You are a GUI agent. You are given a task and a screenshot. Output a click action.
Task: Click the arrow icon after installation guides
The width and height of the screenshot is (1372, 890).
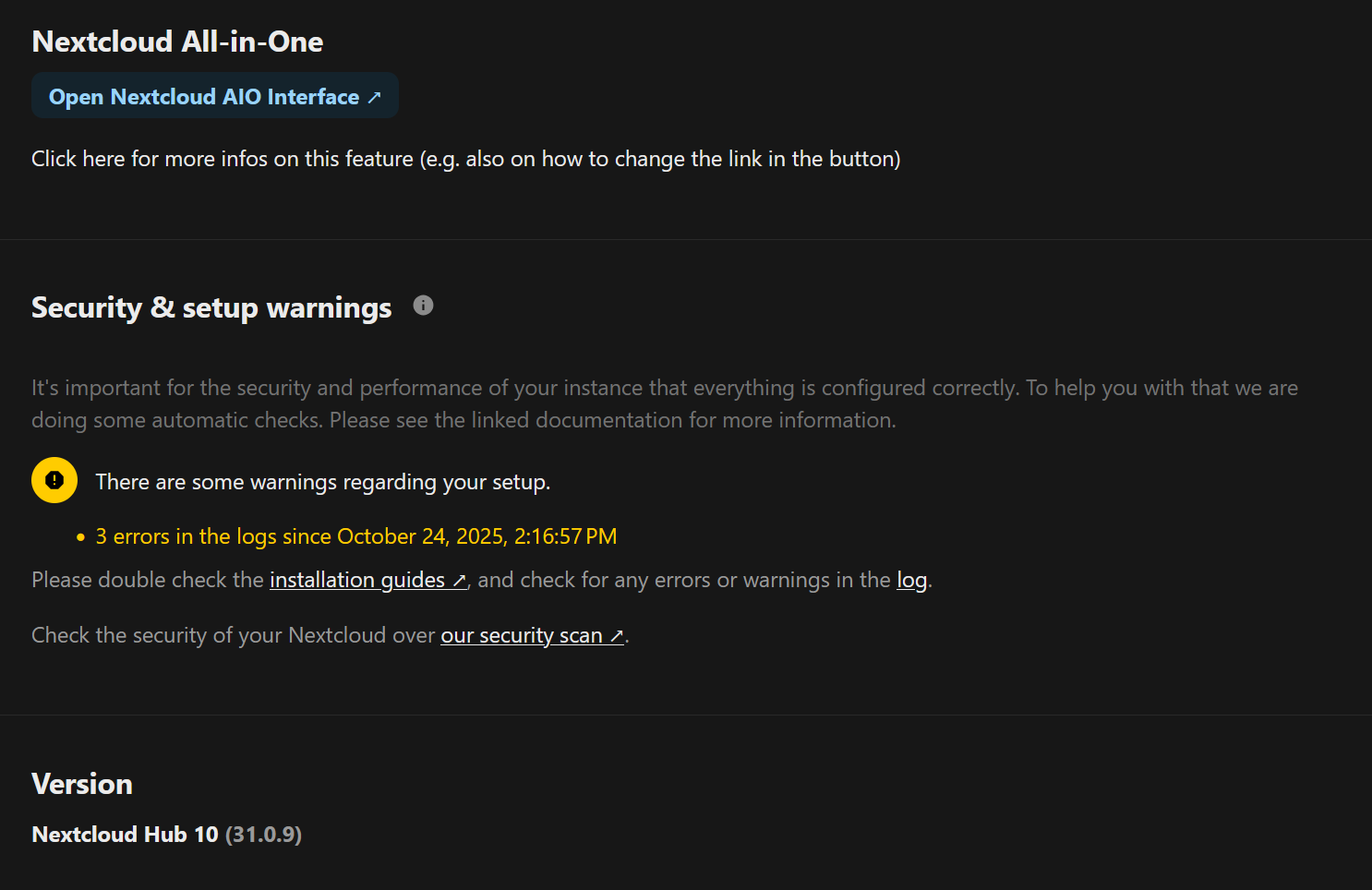(459, 581)
